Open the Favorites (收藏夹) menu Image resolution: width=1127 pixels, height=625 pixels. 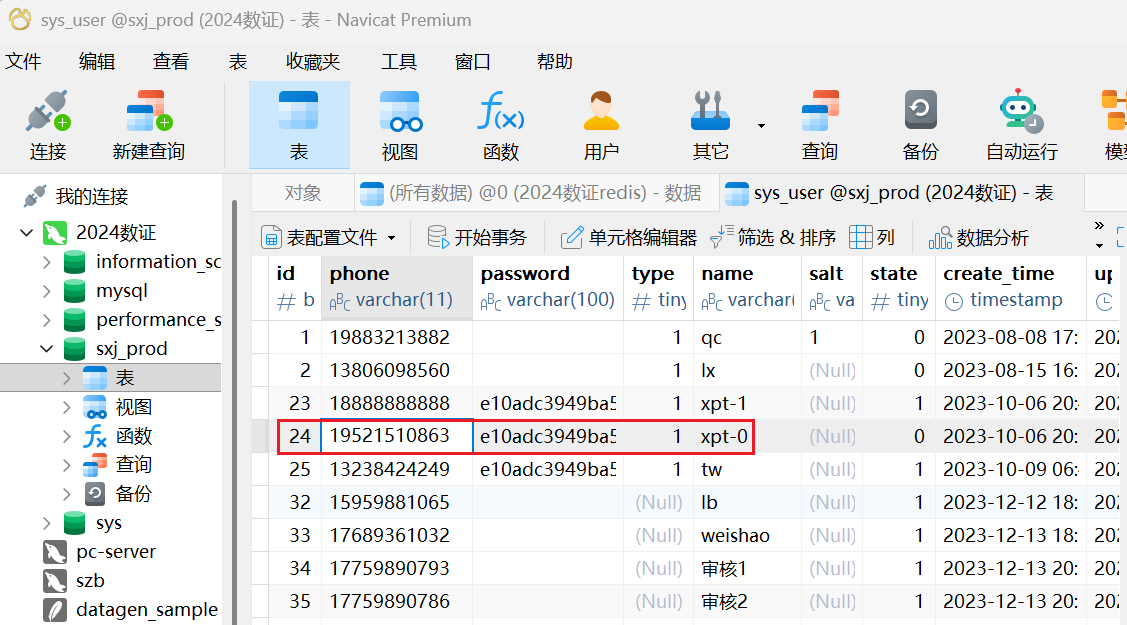click(312, 62)
